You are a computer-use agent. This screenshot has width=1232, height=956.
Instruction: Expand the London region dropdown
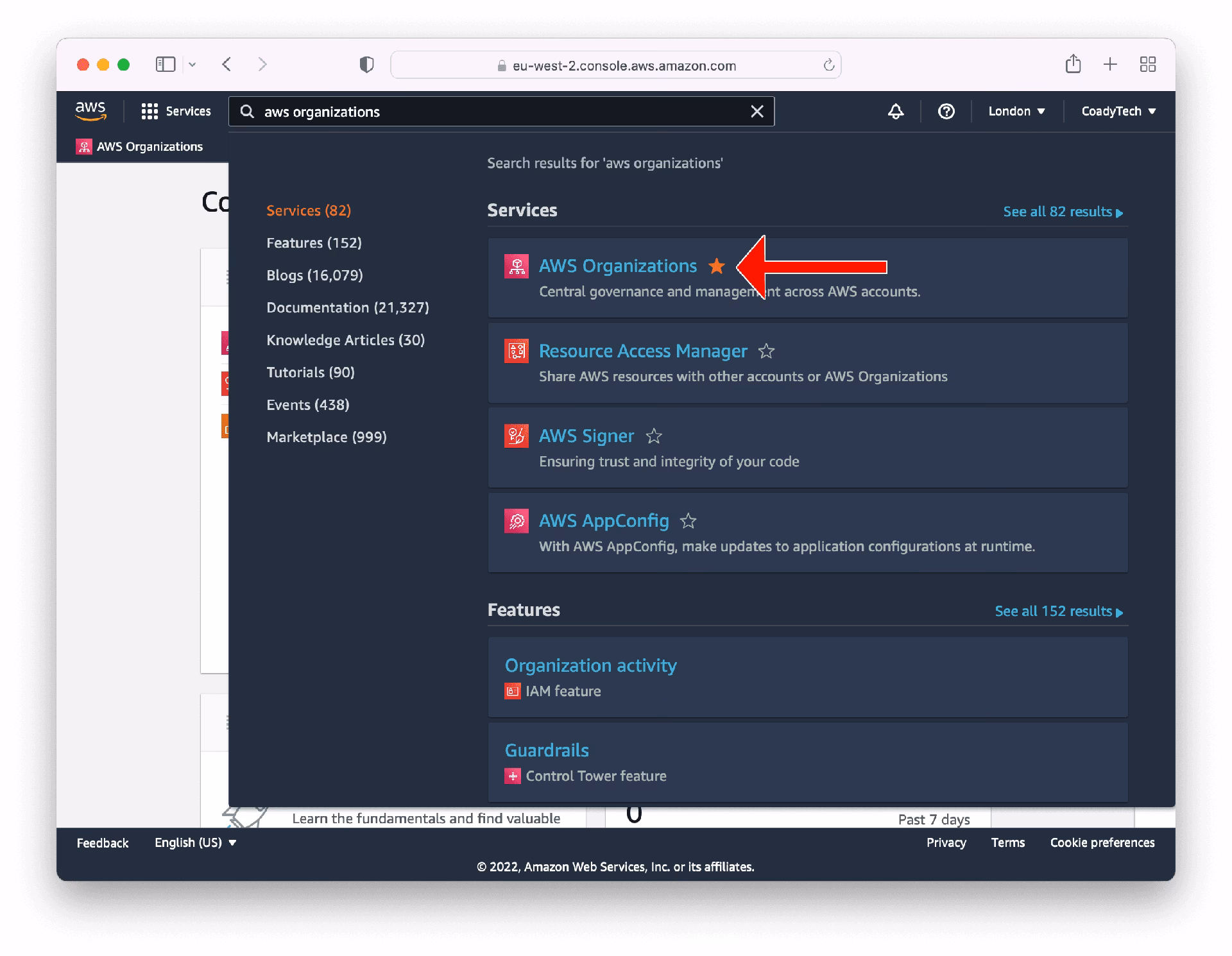point(1016,111)
